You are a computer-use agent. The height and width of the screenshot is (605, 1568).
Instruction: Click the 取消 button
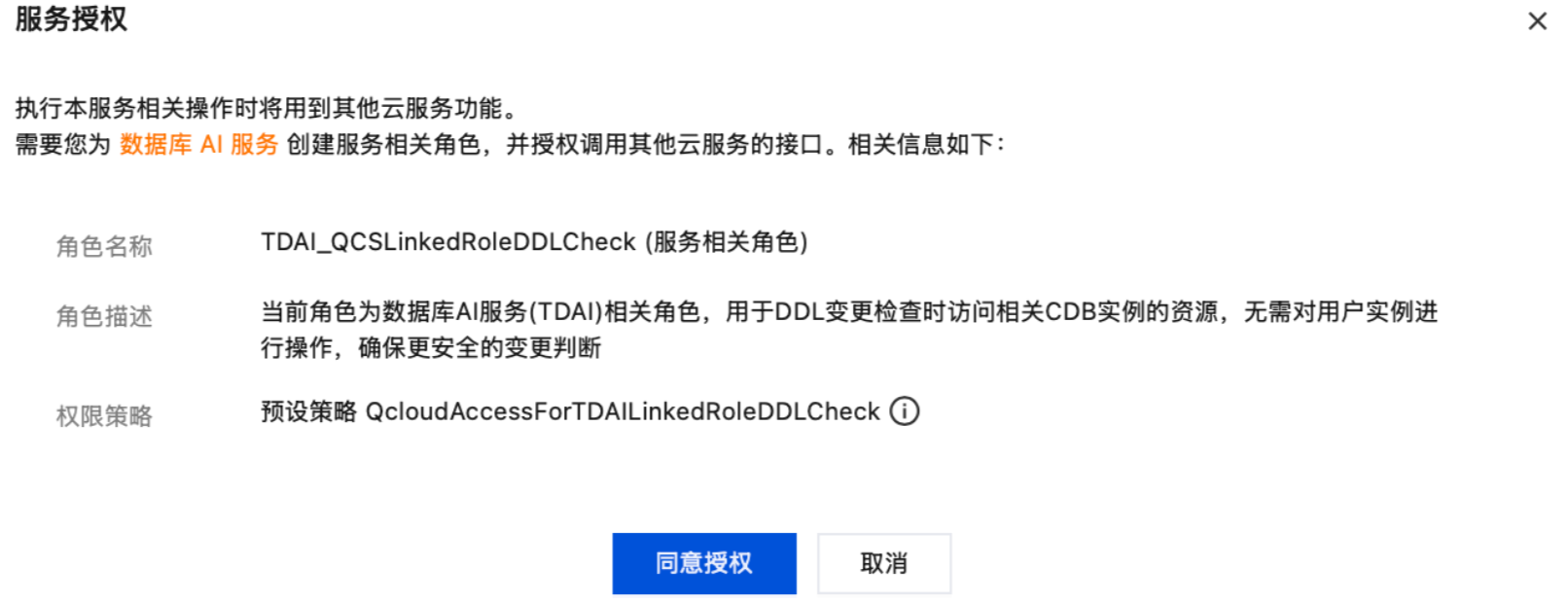884,563
